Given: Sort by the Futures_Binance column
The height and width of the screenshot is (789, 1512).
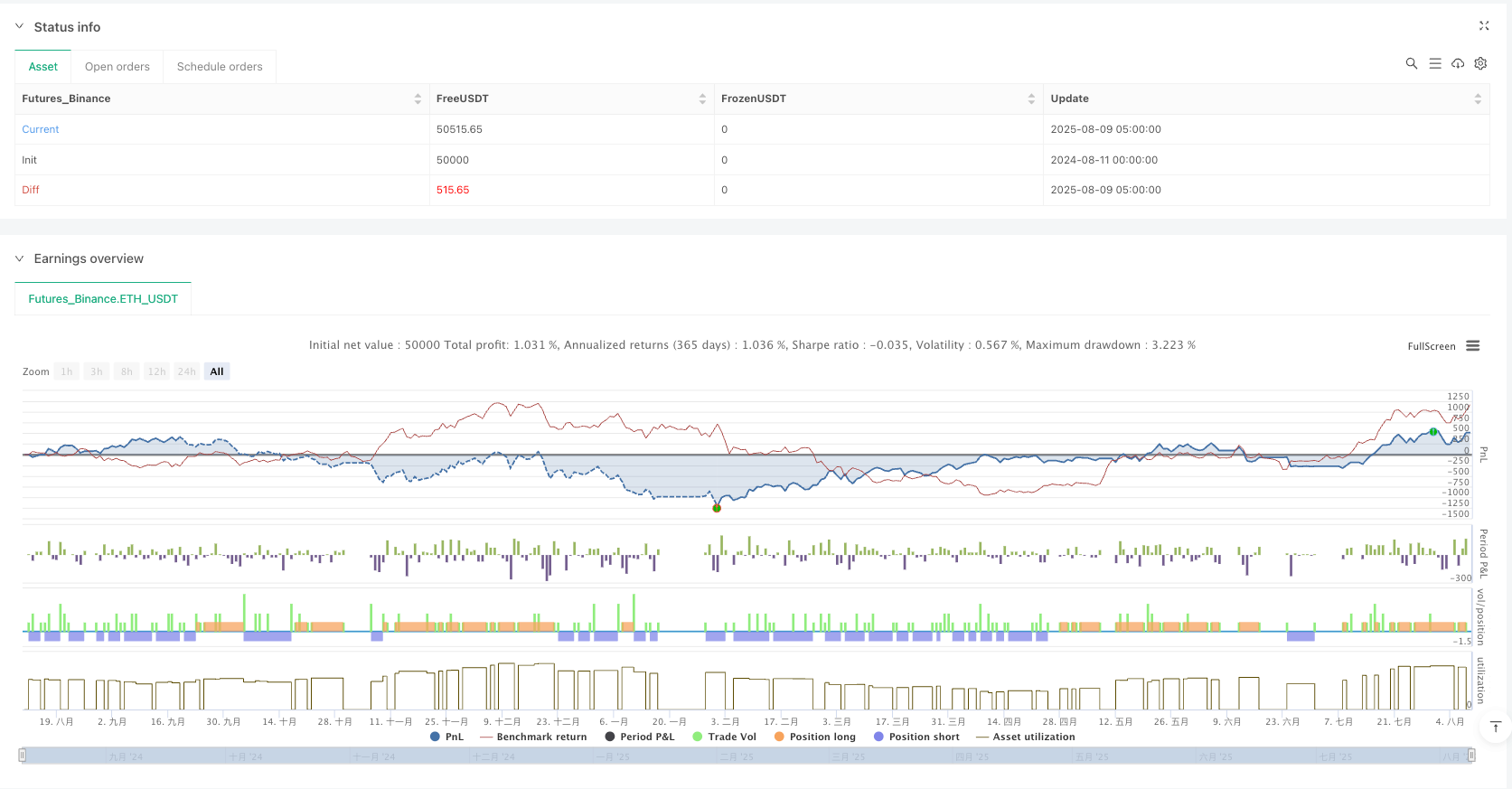Looking at the screenshot, I should (418, 99).
